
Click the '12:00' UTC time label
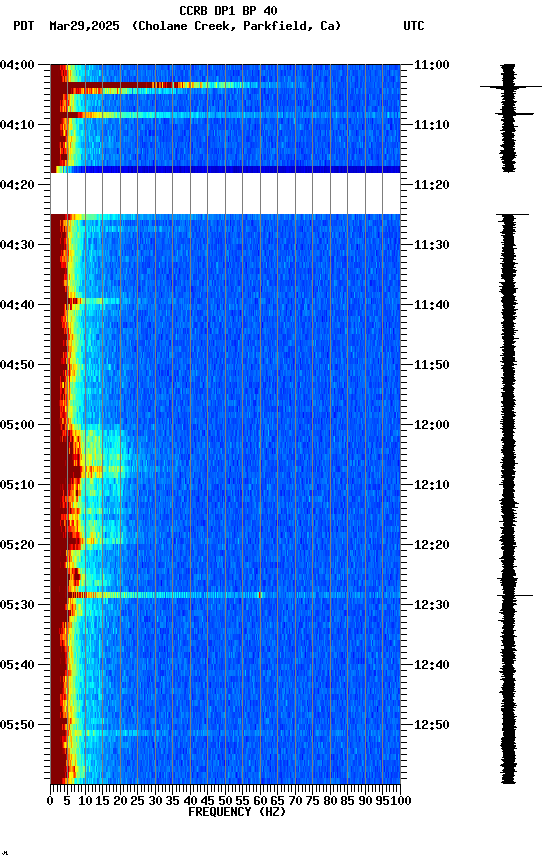coord(432,425)
